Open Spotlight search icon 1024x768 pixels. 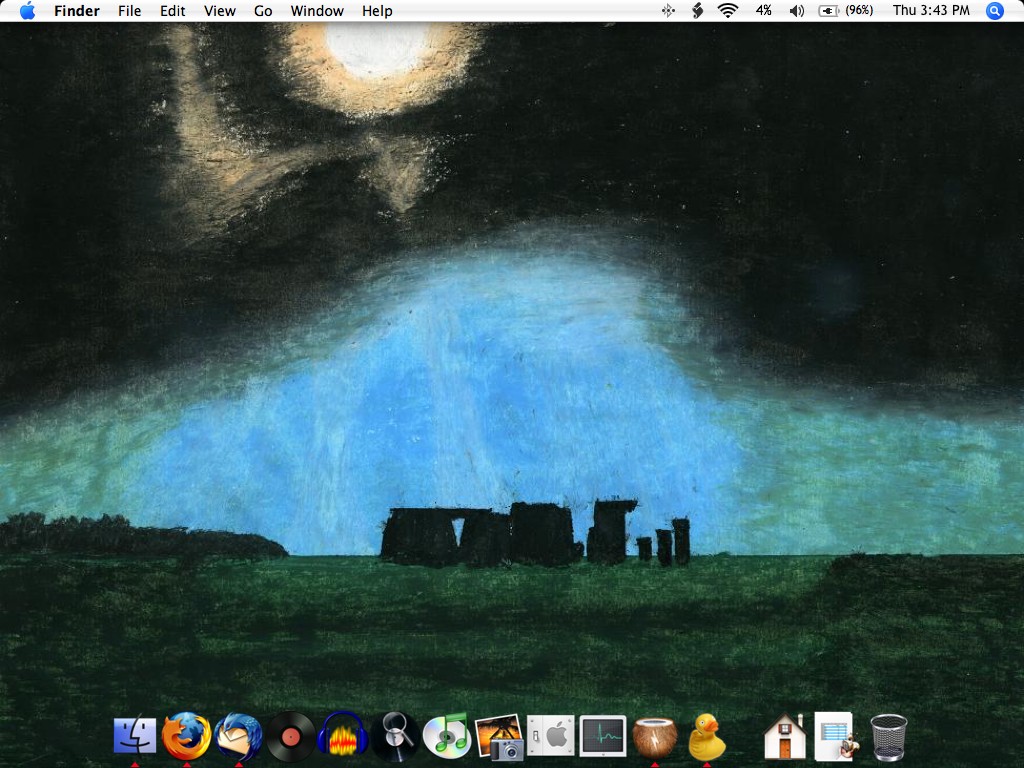coord(995,11)
